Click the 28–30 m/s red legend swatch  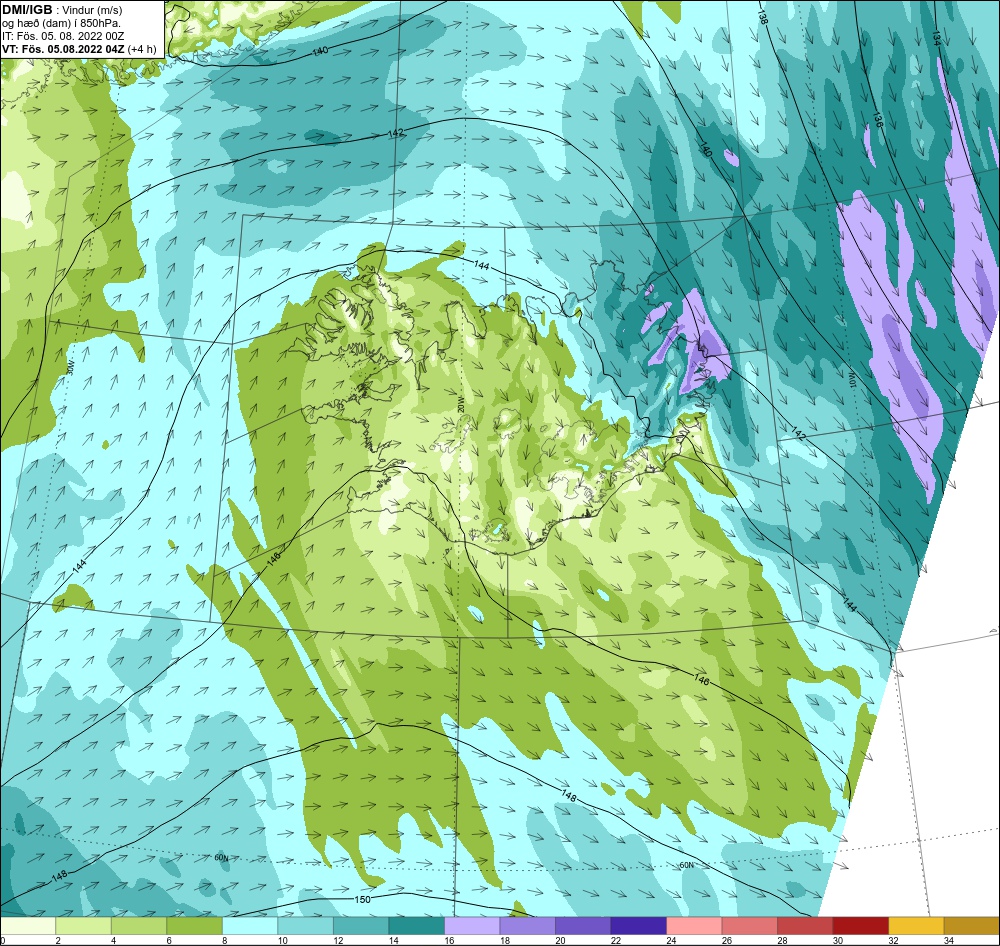click(805, 926)
